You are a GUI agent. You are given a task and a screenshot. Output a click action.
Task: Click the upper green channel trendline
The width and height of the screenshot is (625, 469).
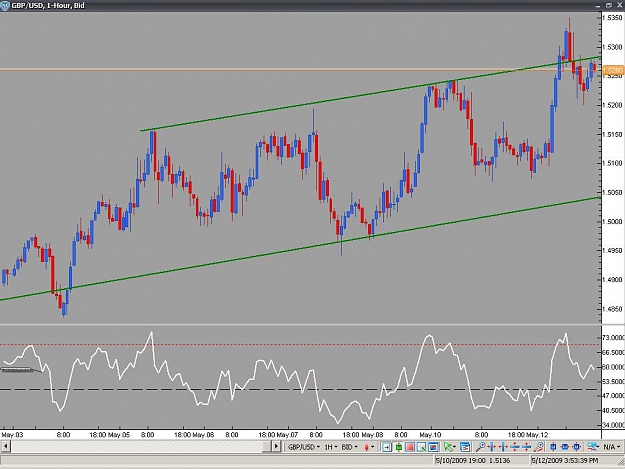point(371,94)
